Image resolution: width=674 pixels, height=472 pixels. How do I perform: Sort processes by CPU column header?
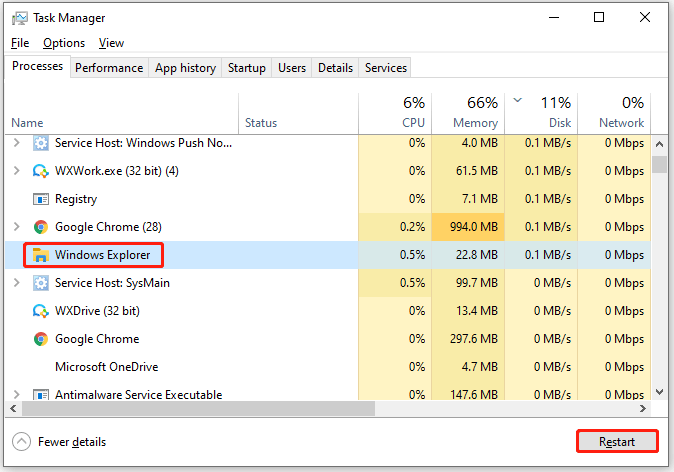pyautogui.click(x=395, y=113)
